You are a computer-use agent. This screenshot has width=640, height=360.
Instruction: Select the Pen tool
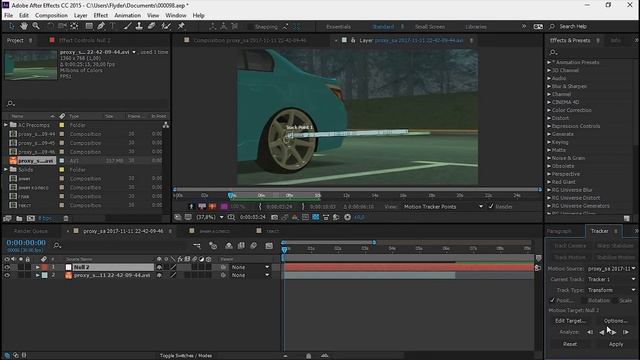[101, 26]
